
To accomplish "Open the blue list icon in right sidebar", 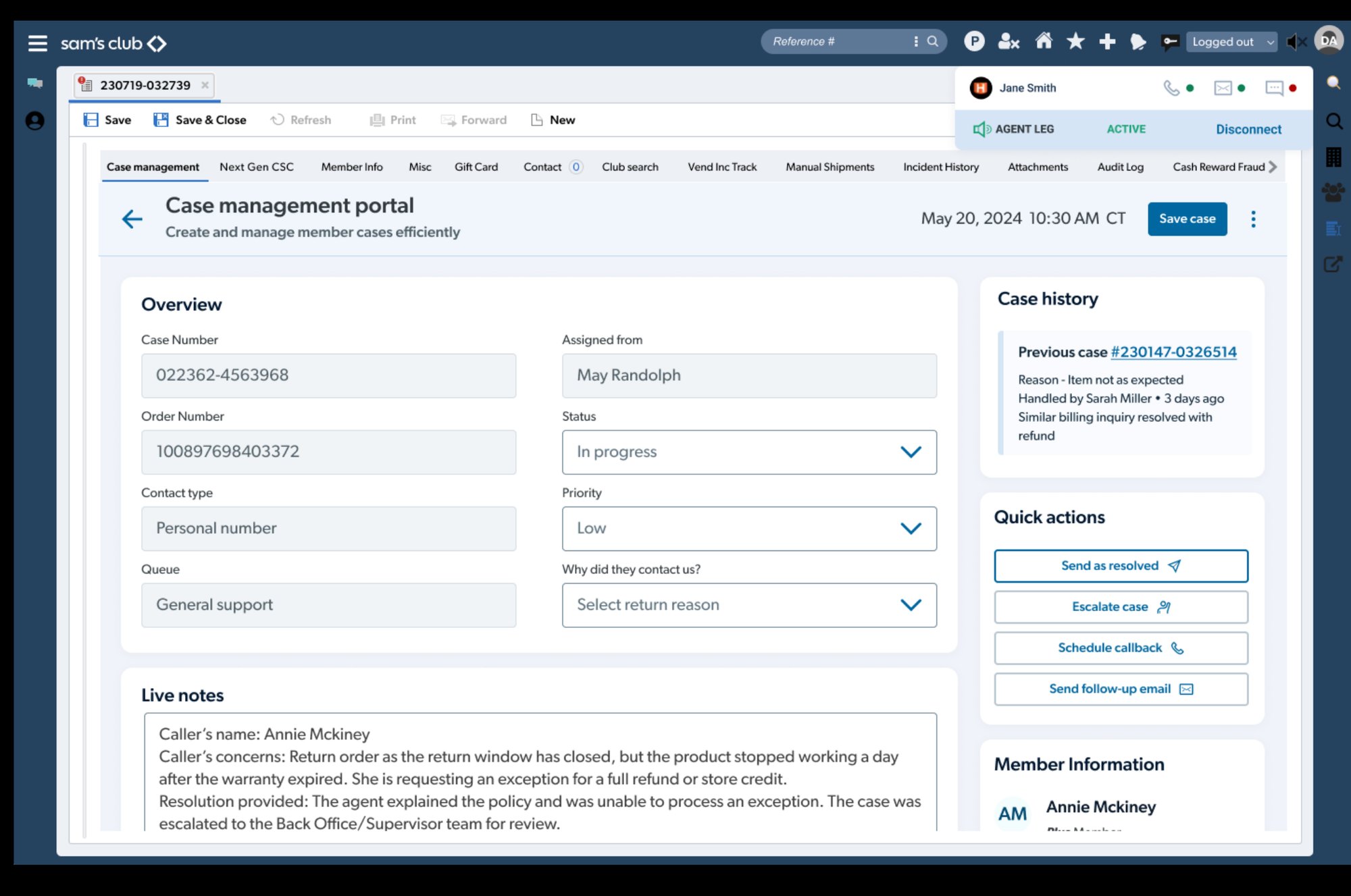I will 1333,229.
